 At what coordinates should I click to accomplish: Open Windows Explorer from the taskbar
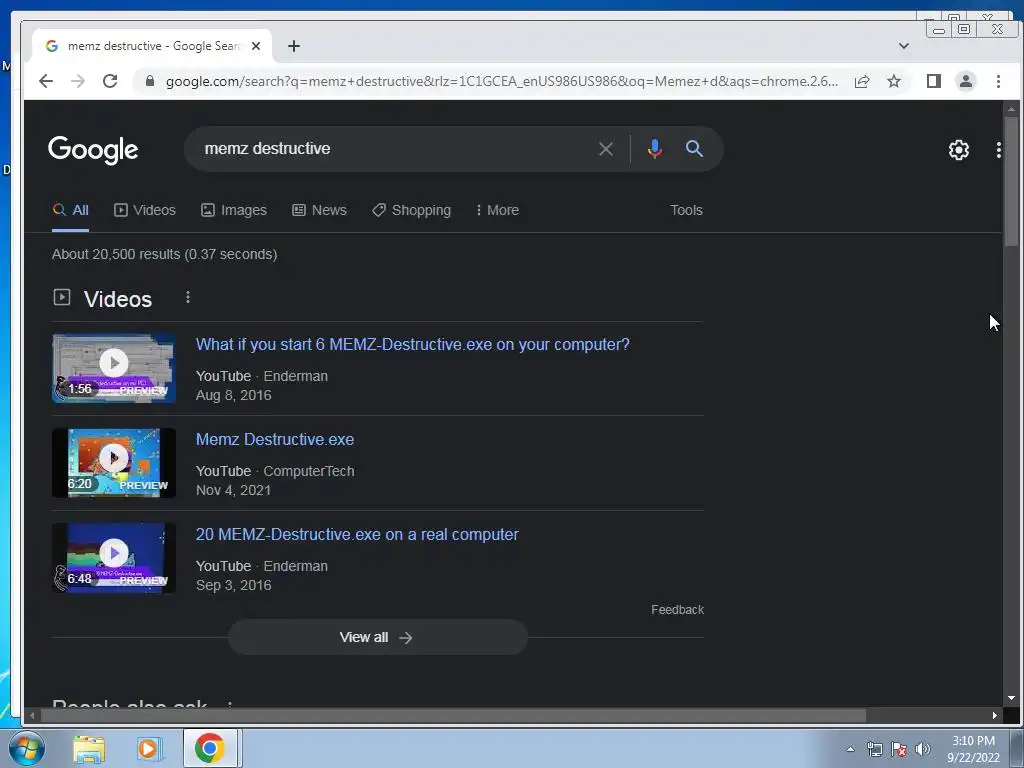point(89,749)
